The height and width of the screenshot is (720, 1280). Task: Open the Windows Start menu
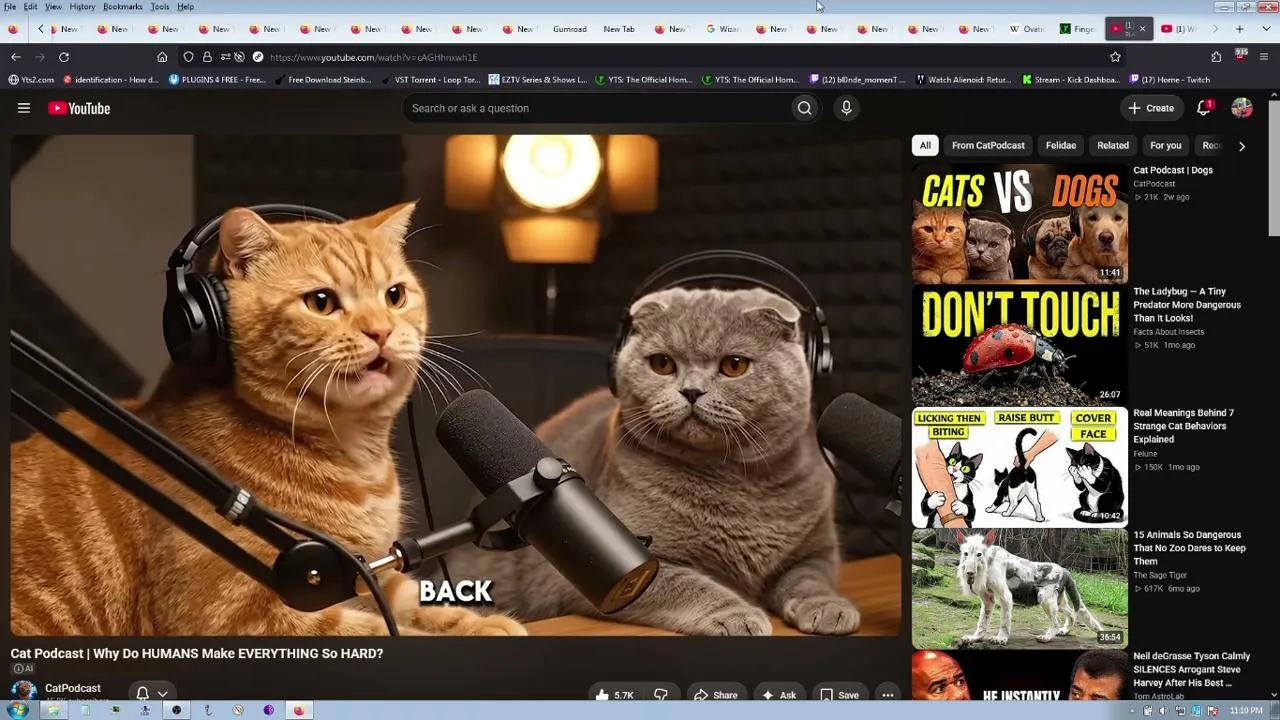point(17,710)
